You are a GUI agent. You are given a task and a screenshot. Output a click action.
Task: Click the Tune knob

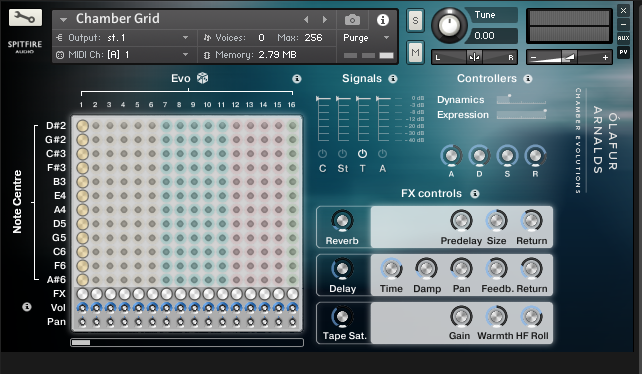pyautogui.click(x=449, y=25)
